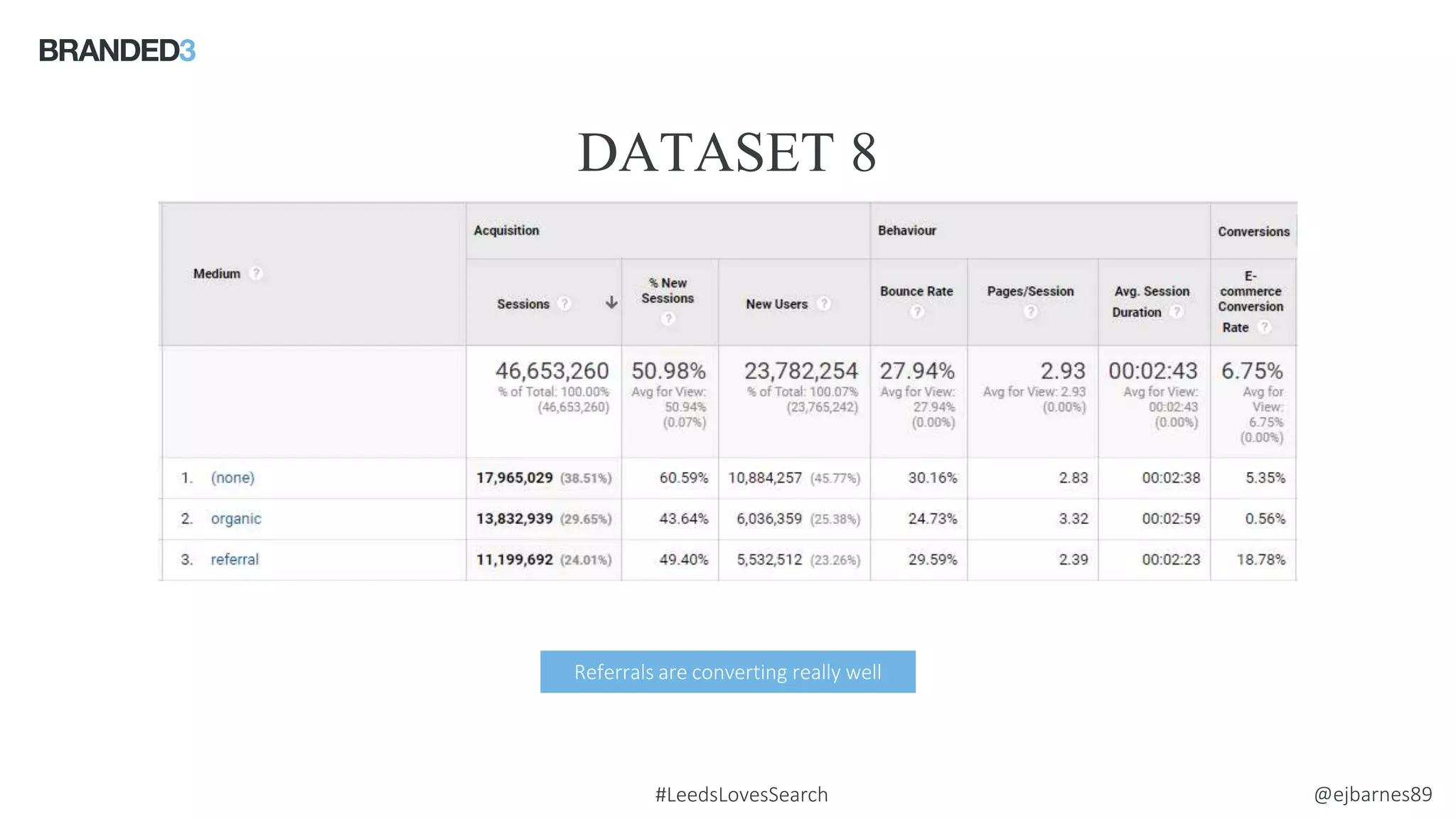Click conversion rate 0.56%
Screen dimensions: 1456x819
tap(1265, 519)
